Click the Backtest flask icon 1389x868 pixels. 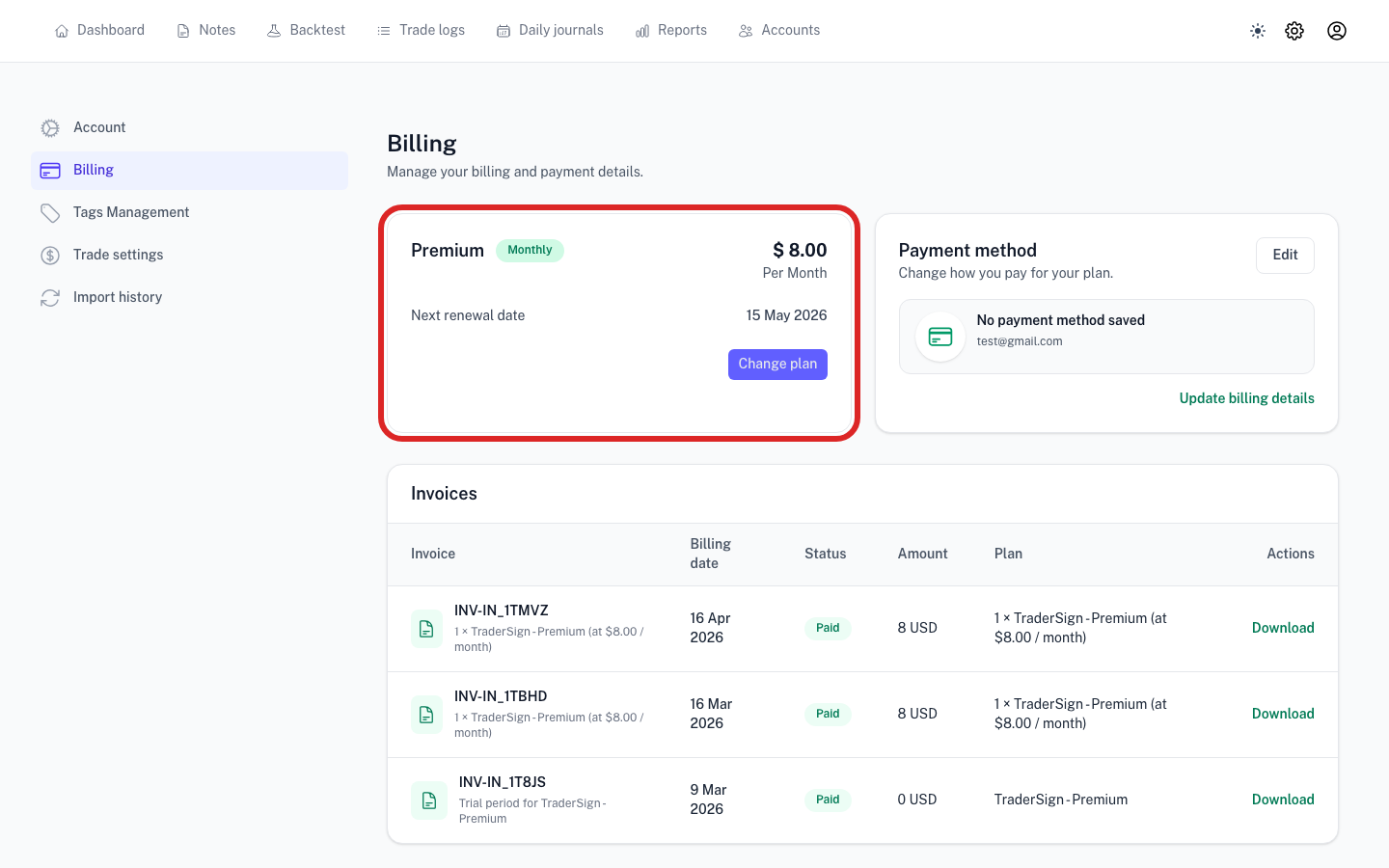click(273, 30)
